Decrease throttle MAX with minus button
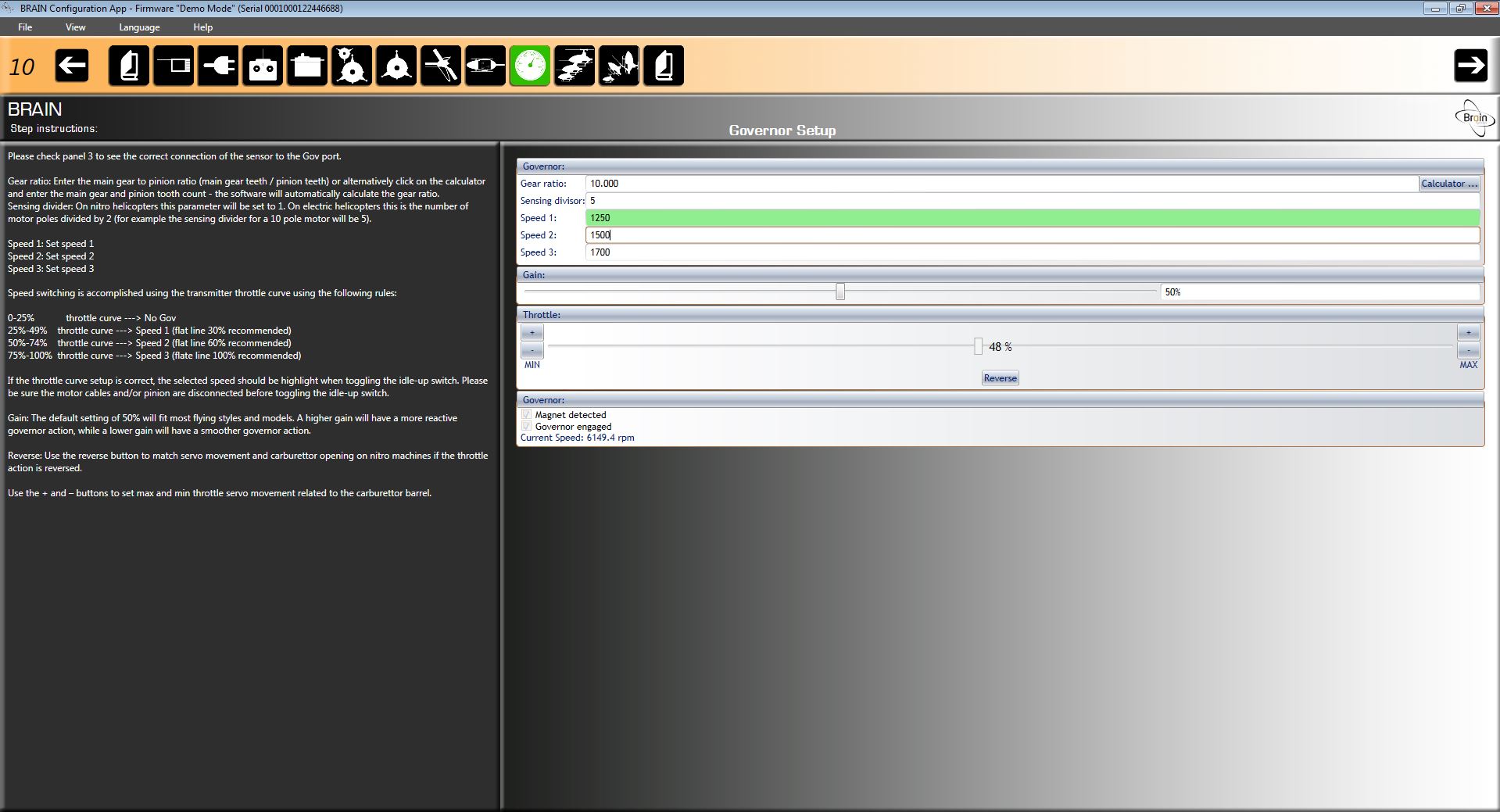This screenshot has width=1500, height=812. pyautogui.click(x=1468, y=350)
